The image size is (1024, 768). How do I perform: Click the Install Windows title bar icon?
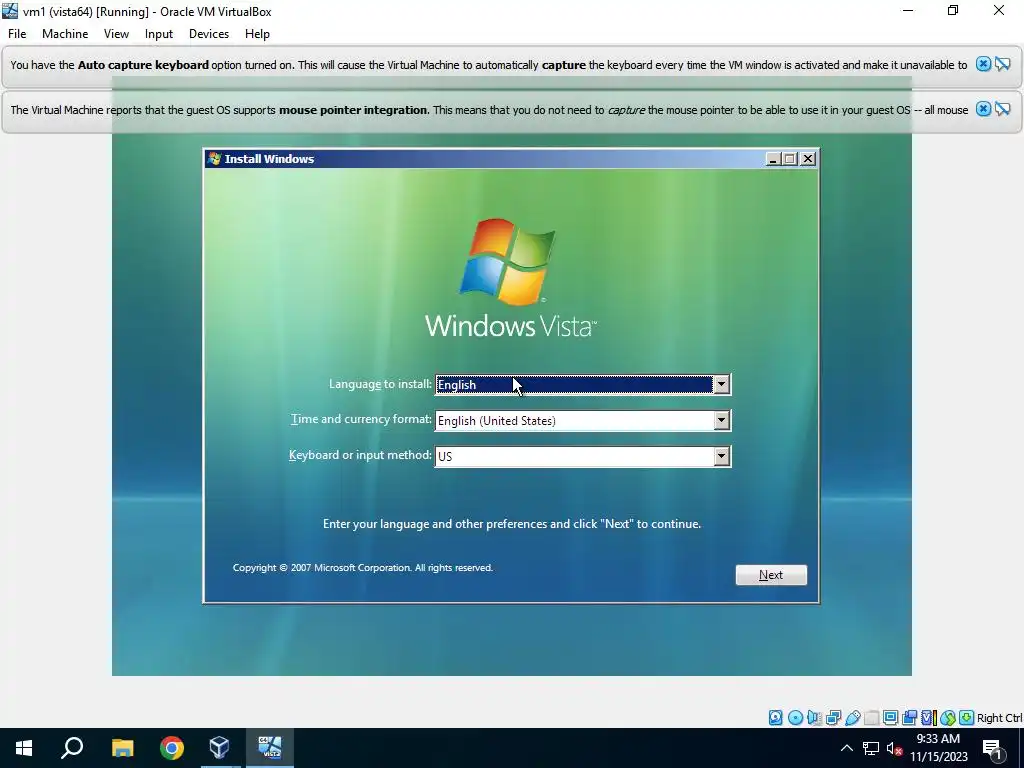coord(214,158)
